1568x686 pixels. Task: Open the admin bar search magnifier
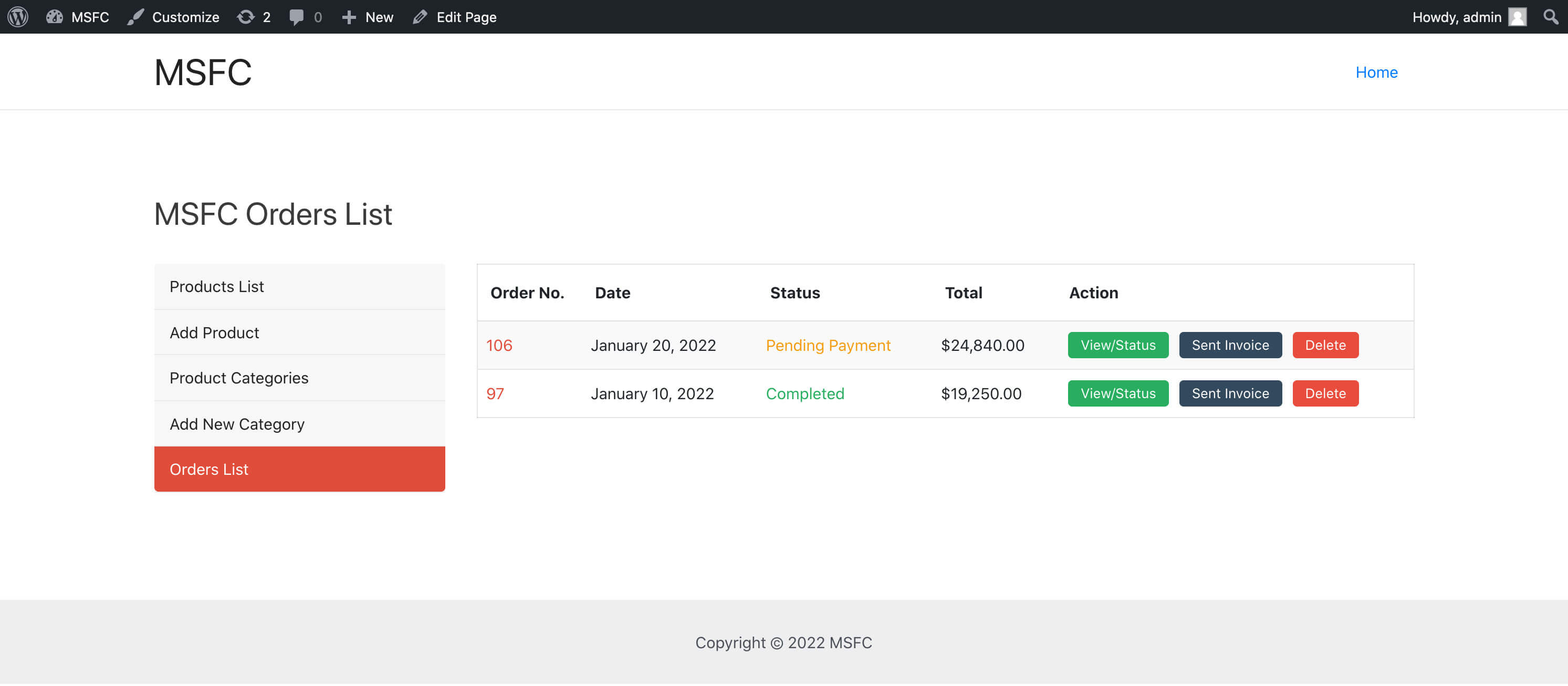[x=1550, y=16]
